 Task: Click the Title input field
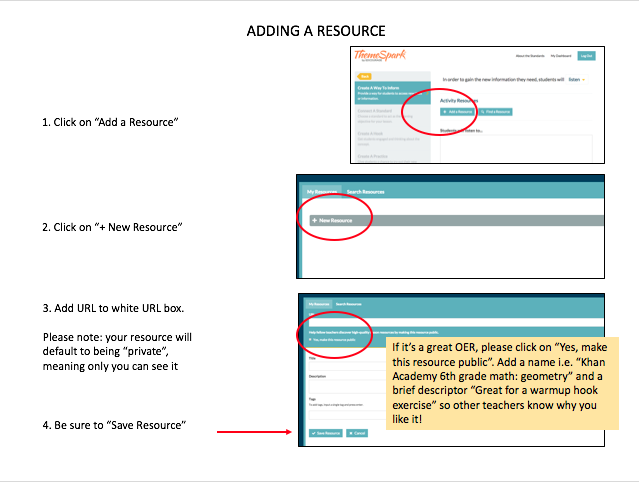tap(345, 364)
